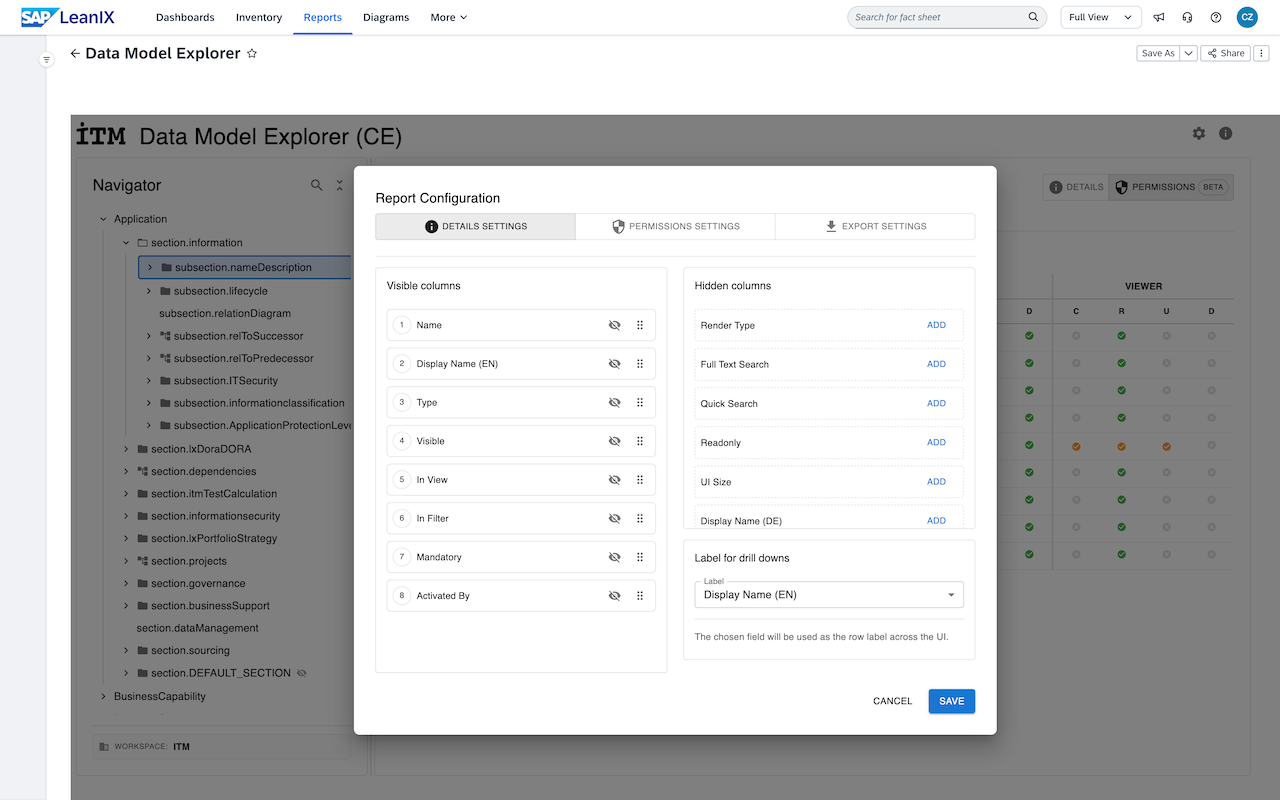The height and width of the screenshot is (800, 1280).
Task: Hide the In Filter column
Action: click(x=615, y=519)
